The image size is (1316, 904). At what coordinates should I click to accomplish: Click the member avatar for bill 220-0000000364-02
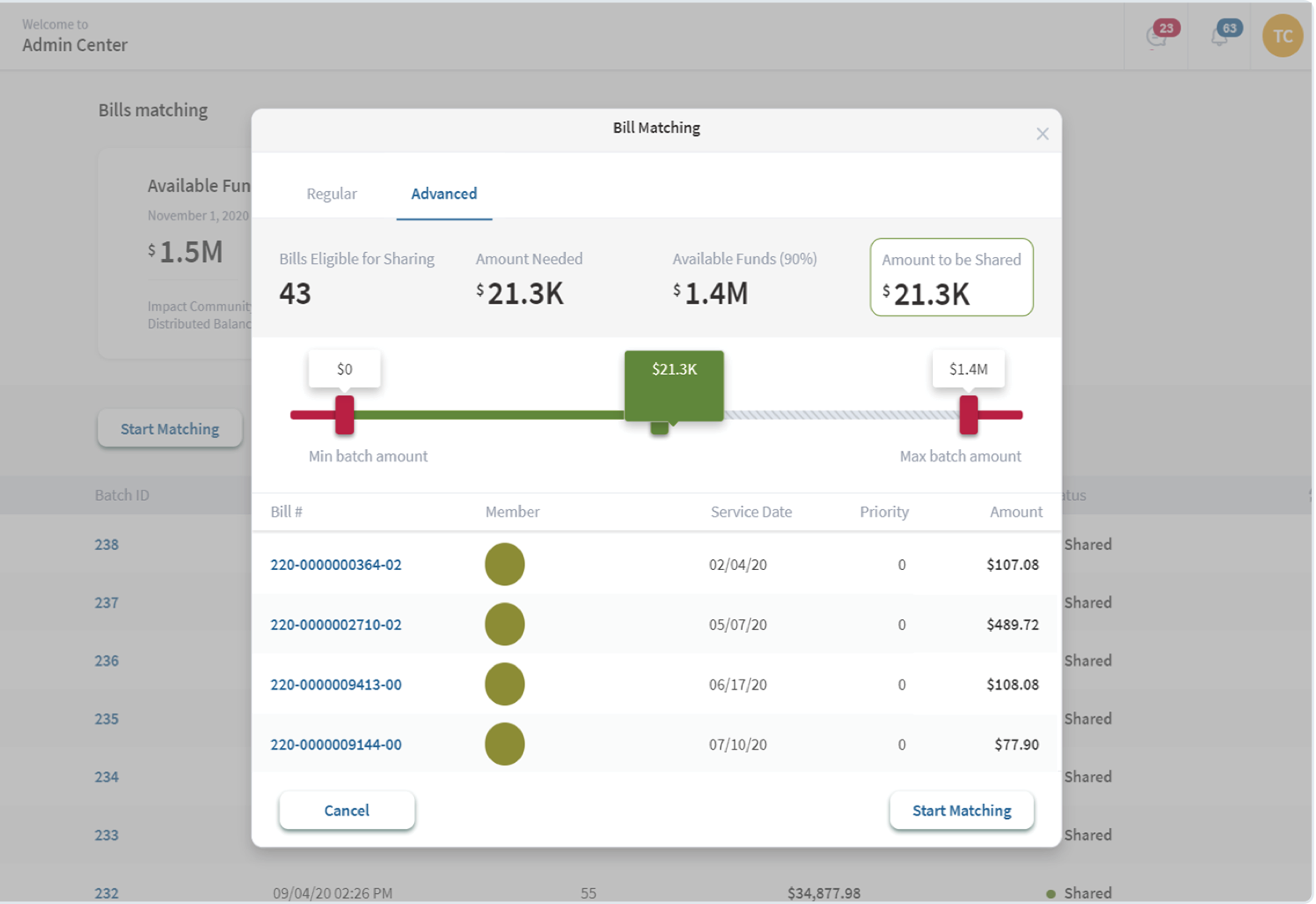[x=505, y=564]
